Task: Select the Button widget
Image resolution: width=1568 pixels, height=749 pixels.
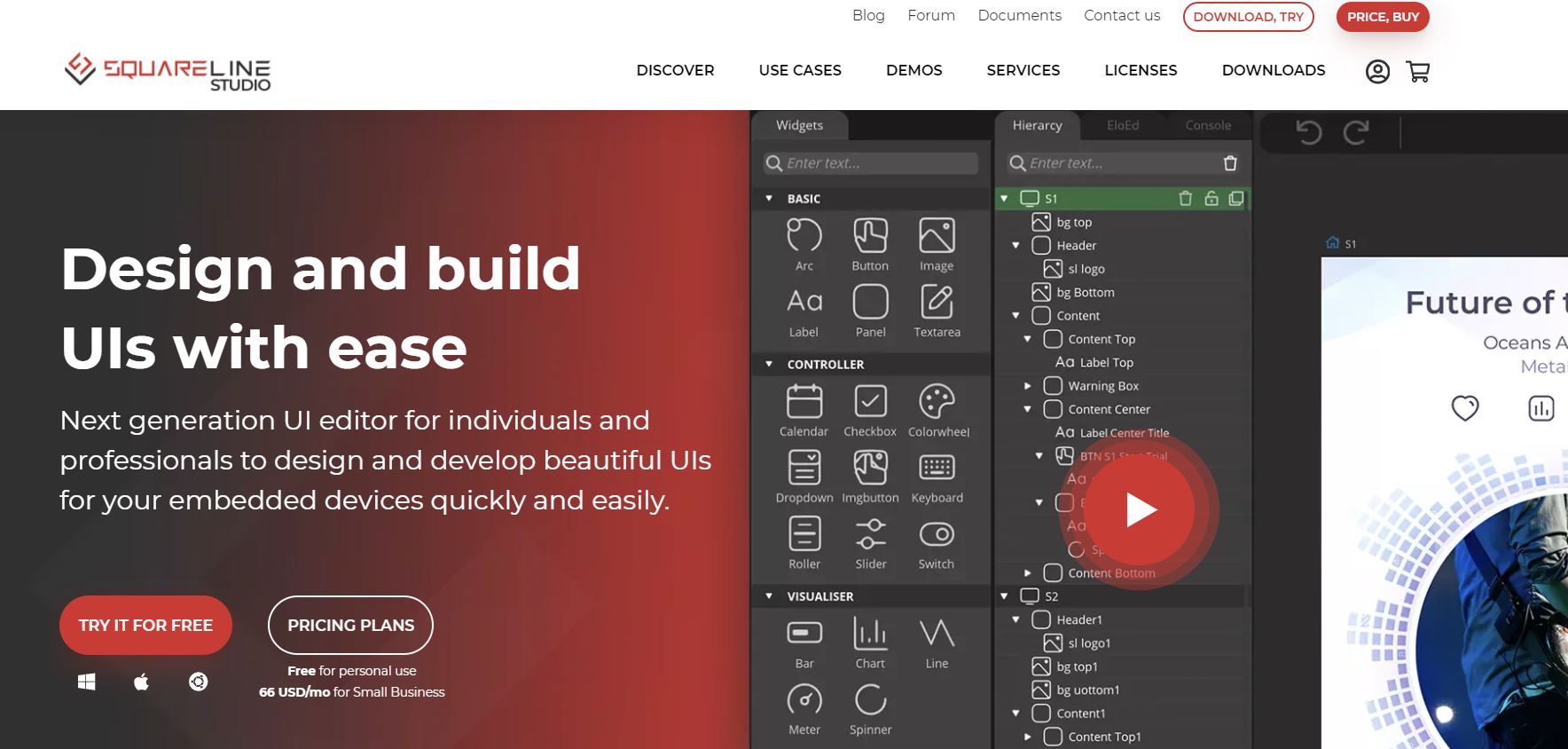Action: (870, 244)
